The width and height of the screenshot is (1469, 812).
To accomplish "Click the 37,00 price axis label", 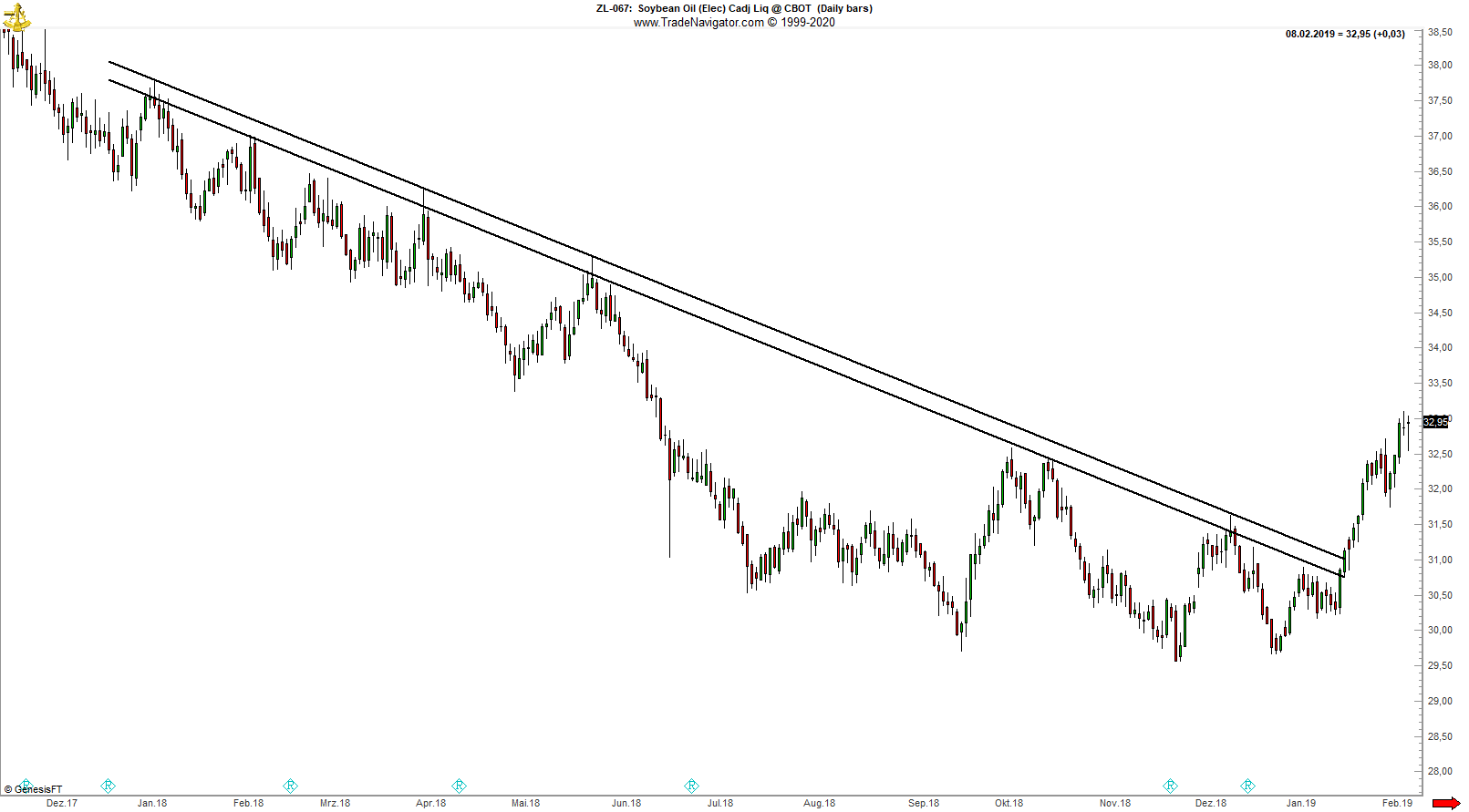I will pos(1440,136).
